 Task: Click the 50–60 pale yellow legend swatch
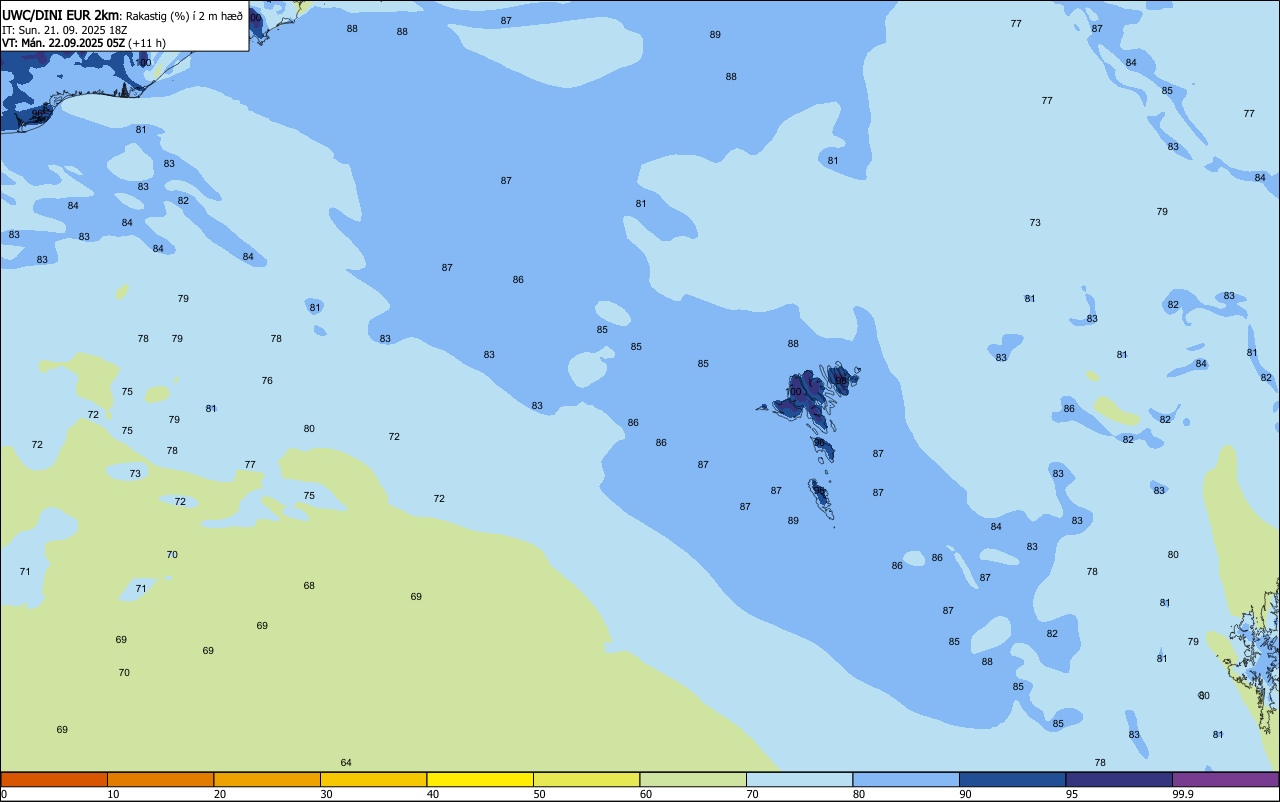[586, 779]
